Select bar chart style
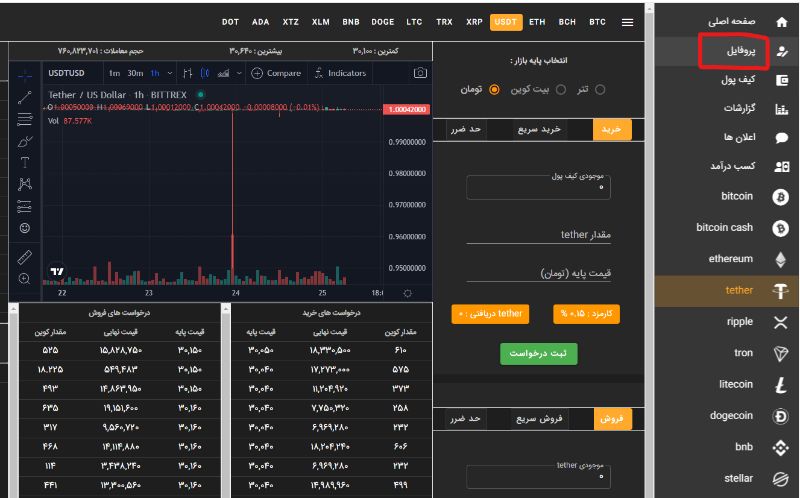The width and height of the screenshot is (800, 498). point(187,73)
